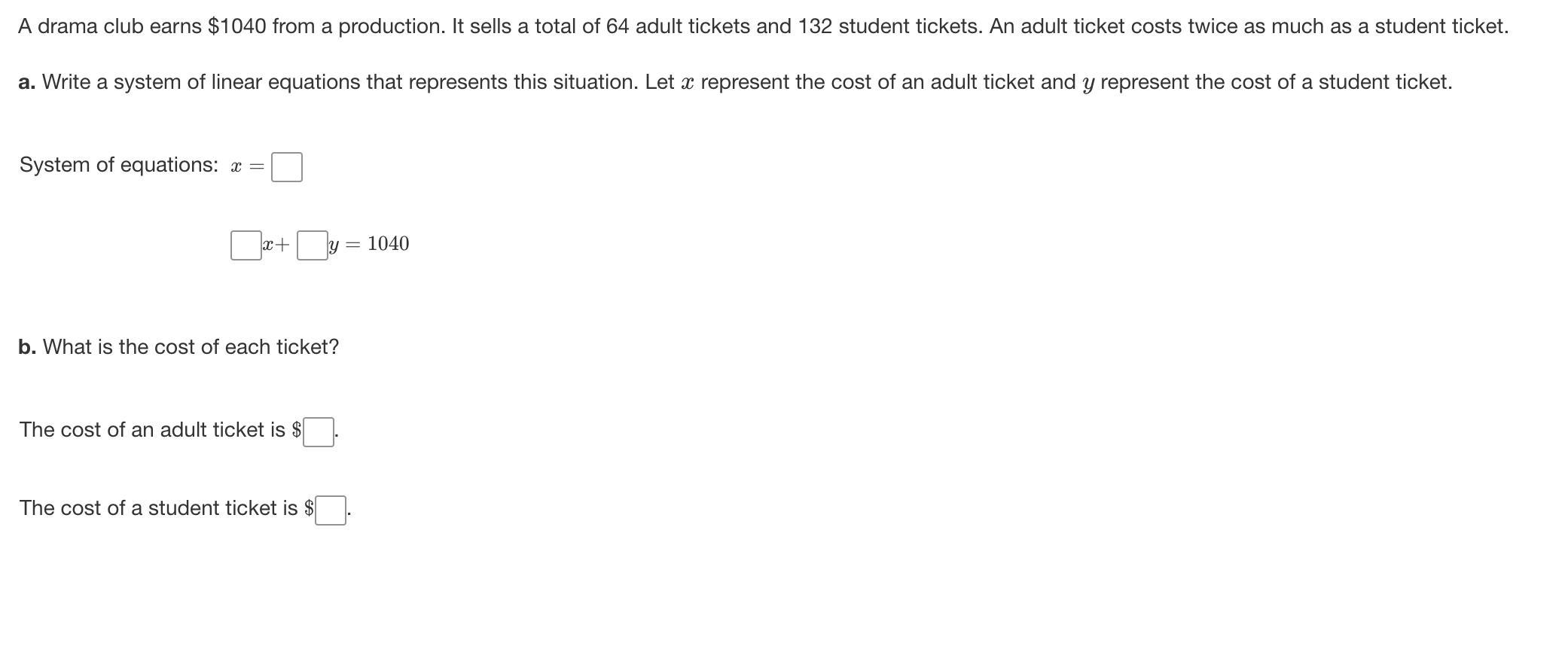Screen dimensions: 1568x646
Task: Click the System of equations label
Action: coord(119,165)
